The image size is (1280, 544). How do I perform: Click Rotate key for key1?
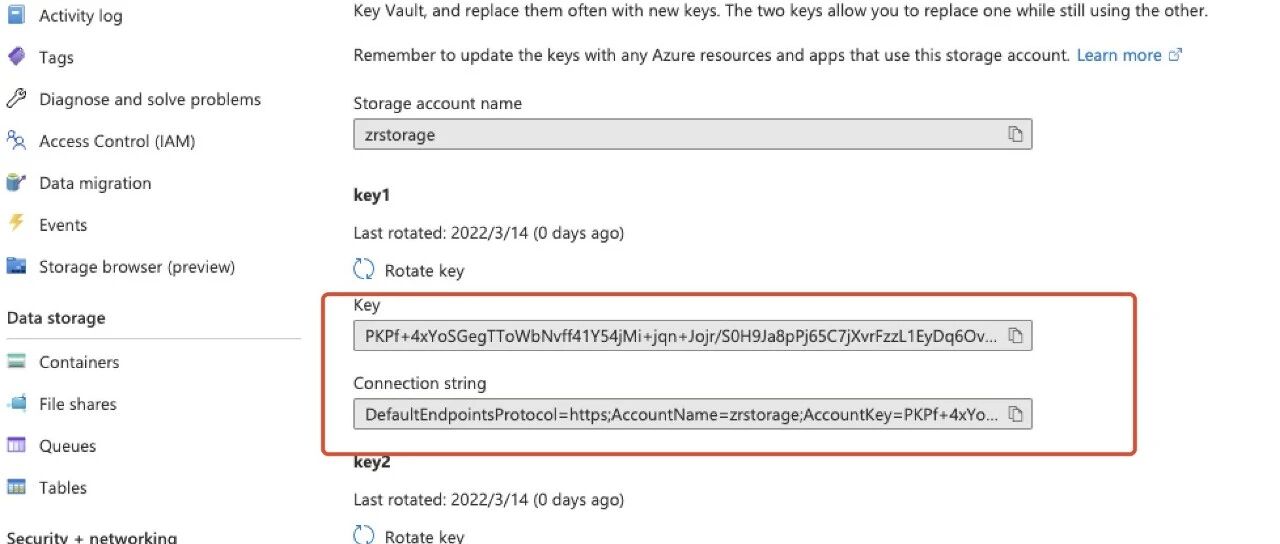coord(424,271)
